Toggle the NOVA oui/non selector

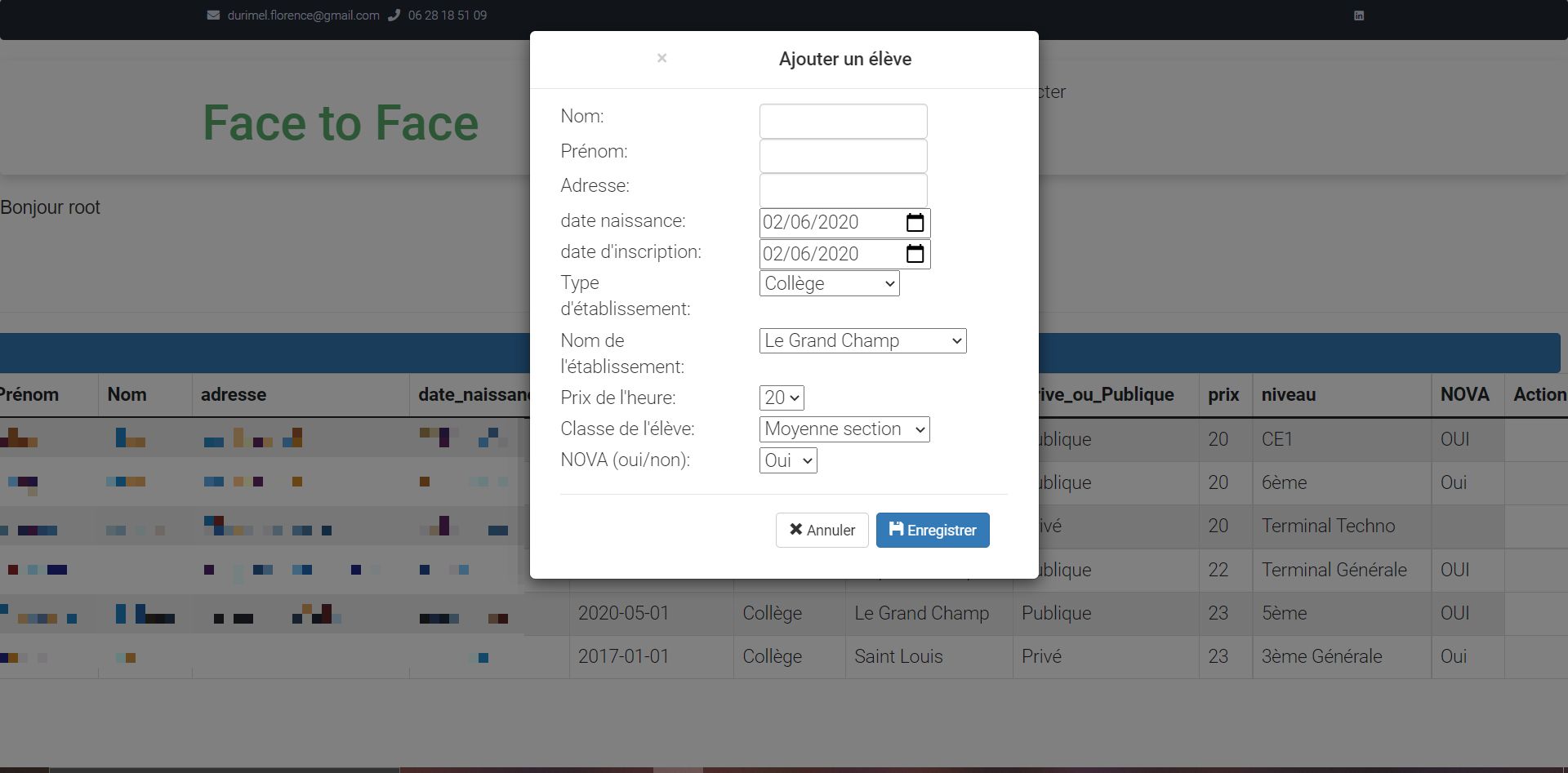point(788,460)
